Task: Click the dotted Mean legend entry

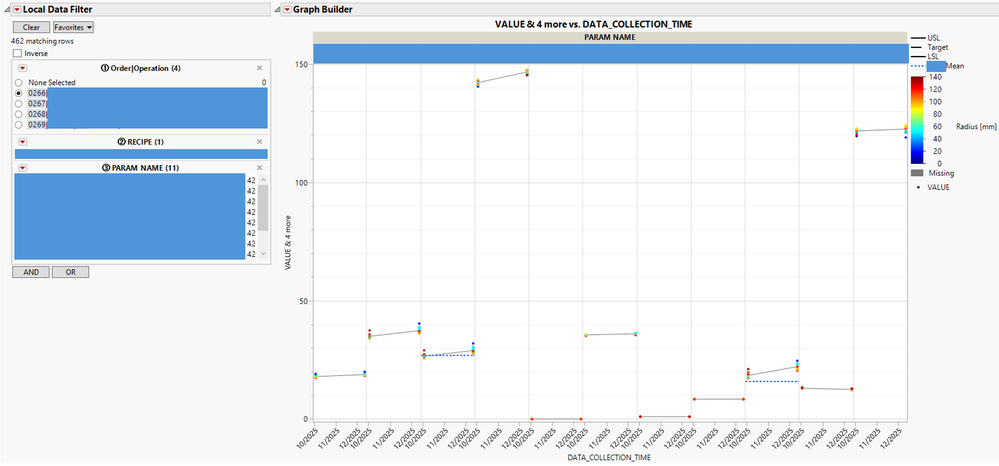Action: point(936,66)
